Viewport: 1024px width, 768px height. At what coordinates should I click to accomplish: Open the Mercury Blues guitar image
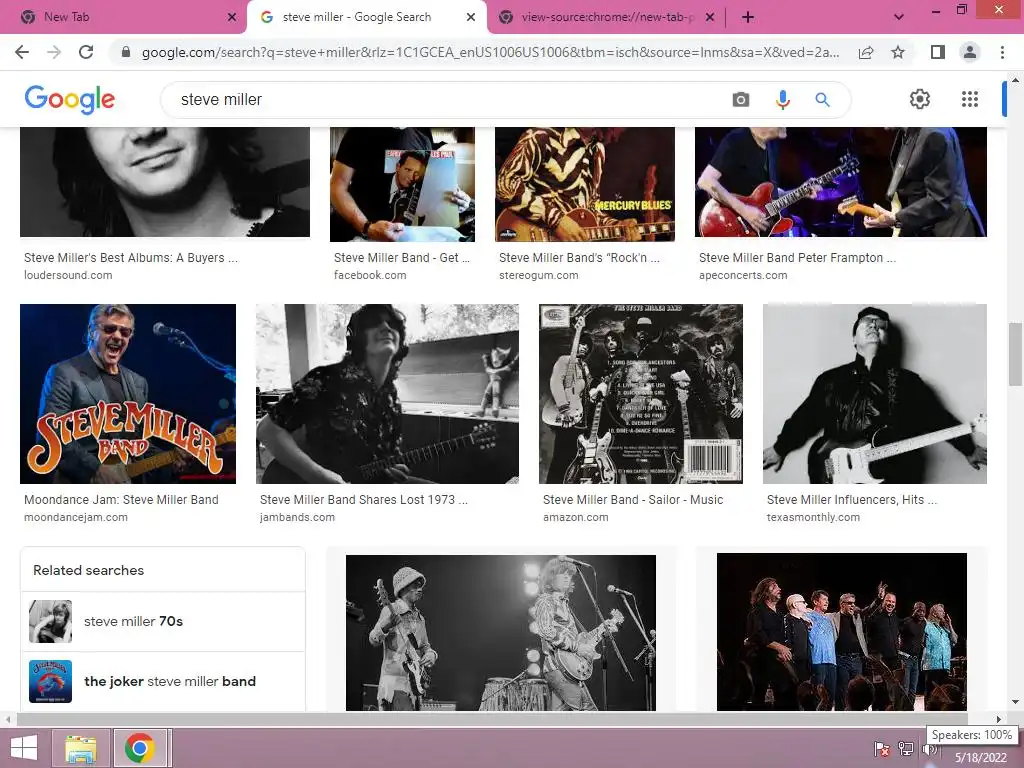tap(584, 184)
